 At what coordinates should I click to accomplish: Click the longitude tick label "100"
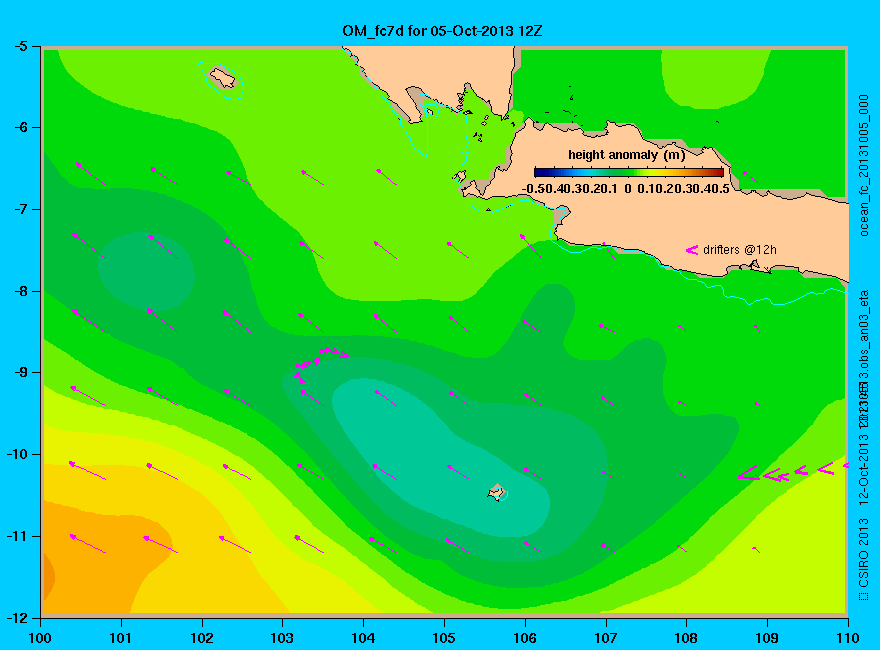coord(40,638)
